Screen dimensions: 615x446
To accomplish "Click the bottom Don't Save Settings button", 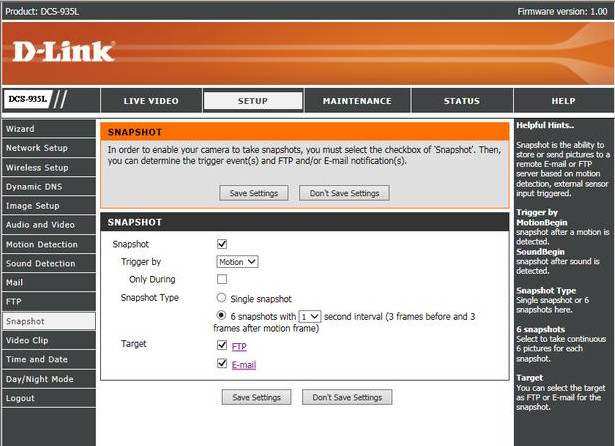I will tap(347, 397).
